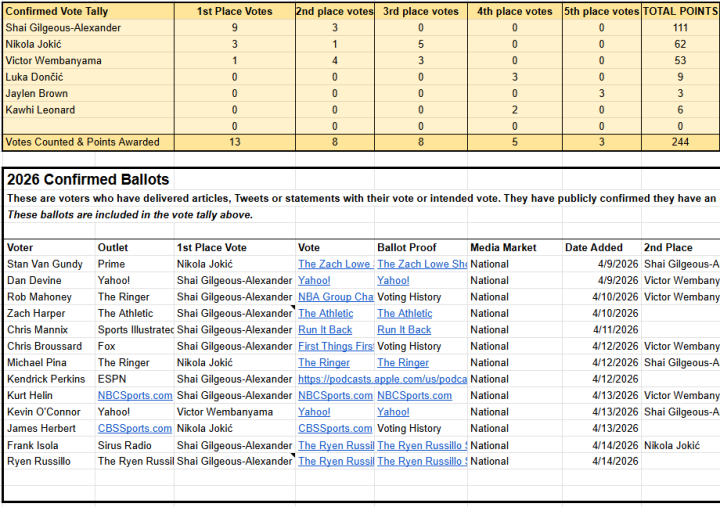Click Frank Isola's Ryen Russillo vote link

click(335, 445)
